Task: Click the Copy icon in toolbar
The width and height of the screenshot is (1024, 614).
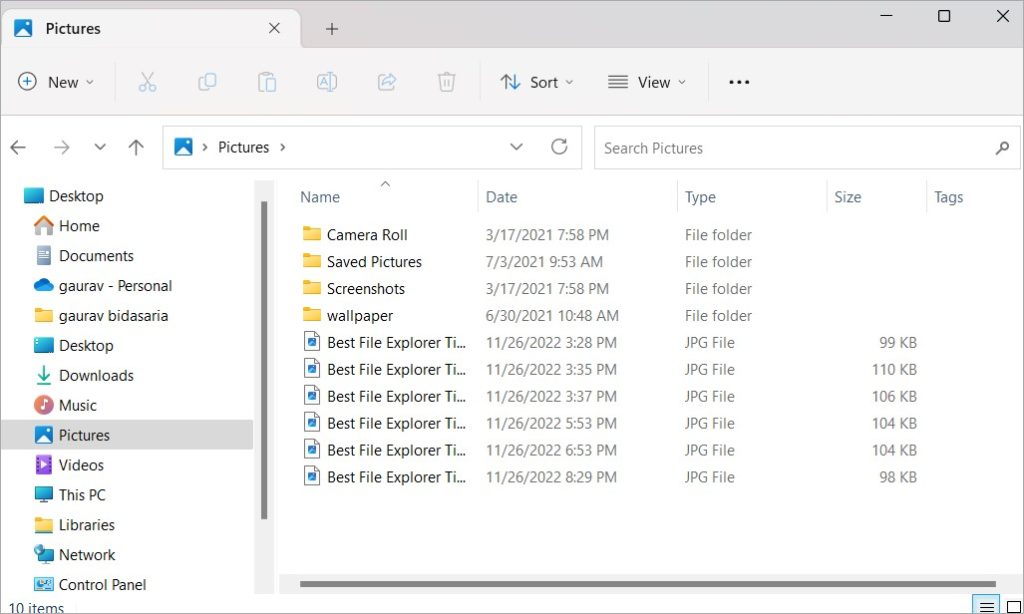Action: (207, 82)
